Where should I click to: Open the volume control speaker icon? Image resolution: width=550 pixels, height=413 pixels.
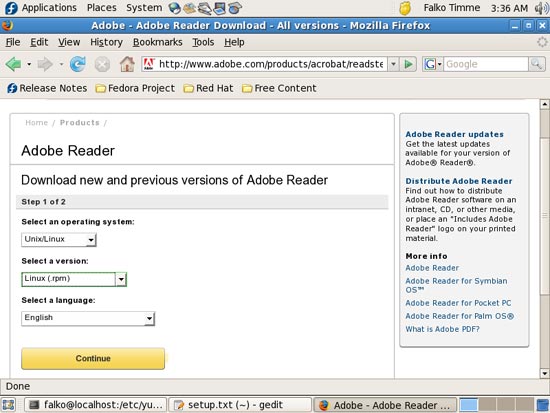click(542, 8)
